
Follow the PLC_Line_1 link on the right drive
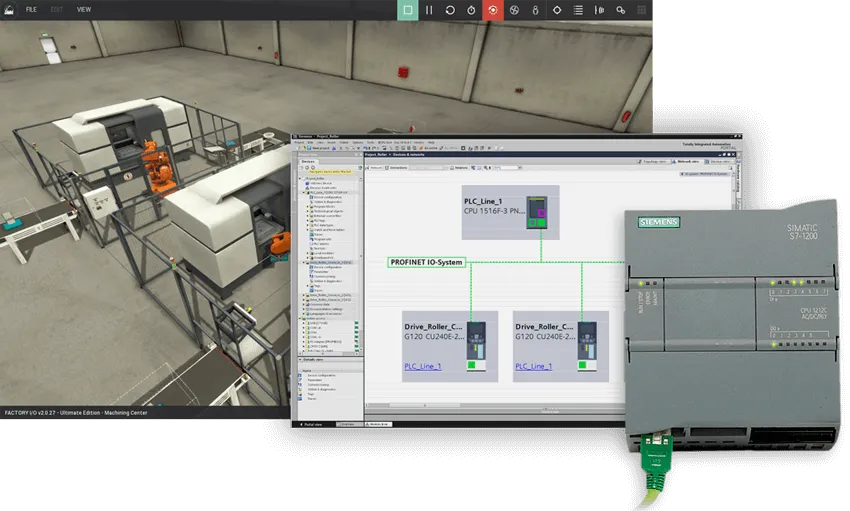534,366
